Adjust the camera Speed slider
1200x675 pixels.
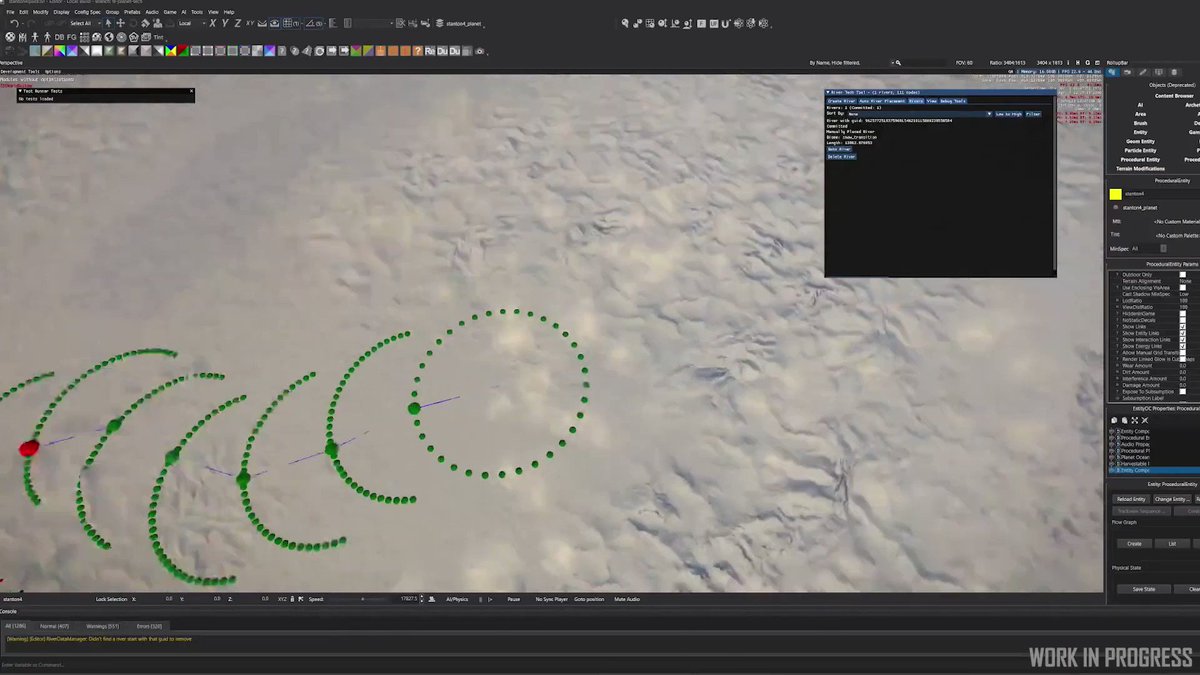coord(362,599)
